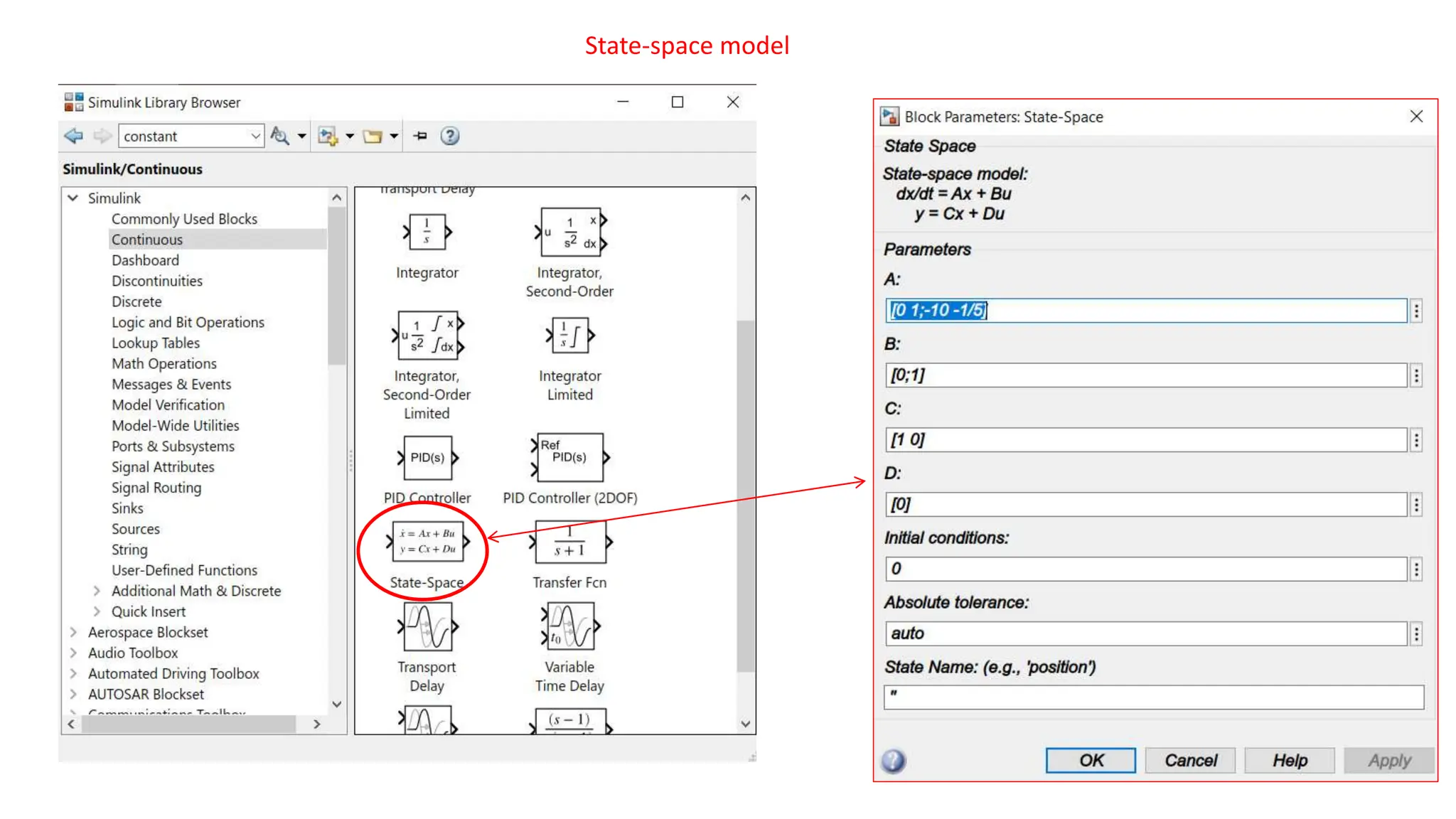Expand the Quick Insert node
This screenshot has width=1456, height=819.
coord(97,611)
